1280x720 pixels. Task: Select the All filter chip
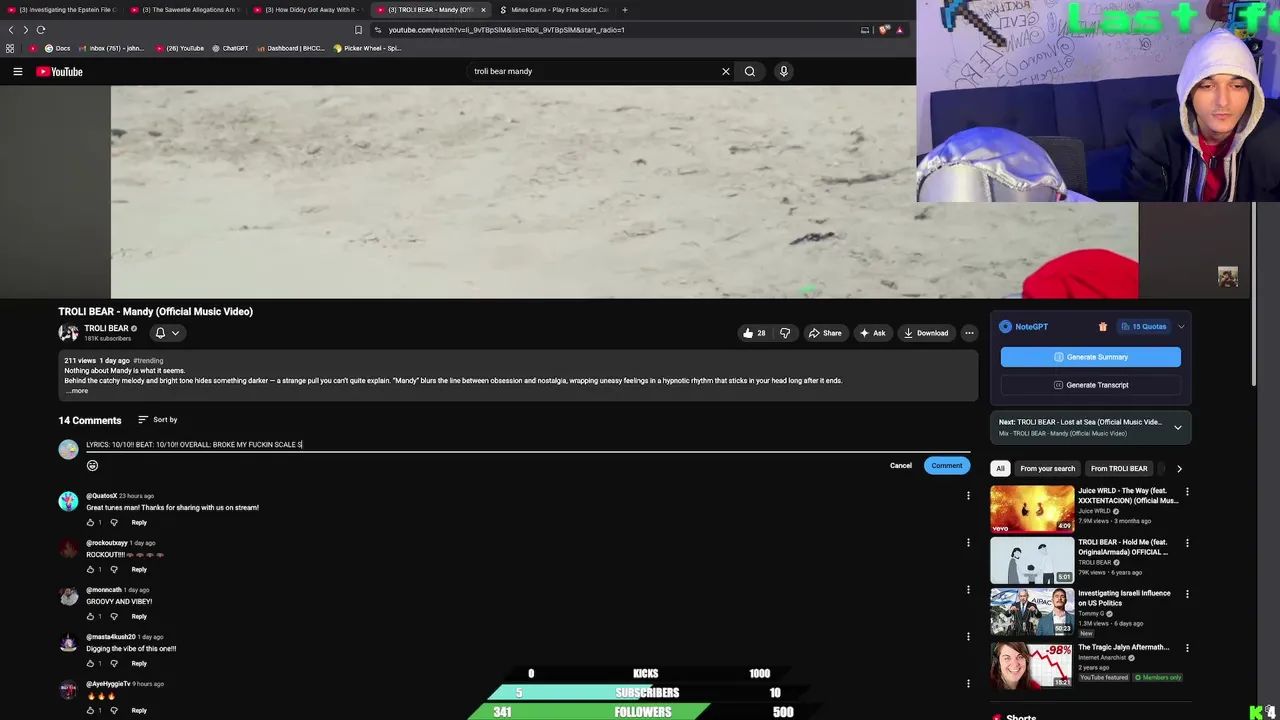1000,468
